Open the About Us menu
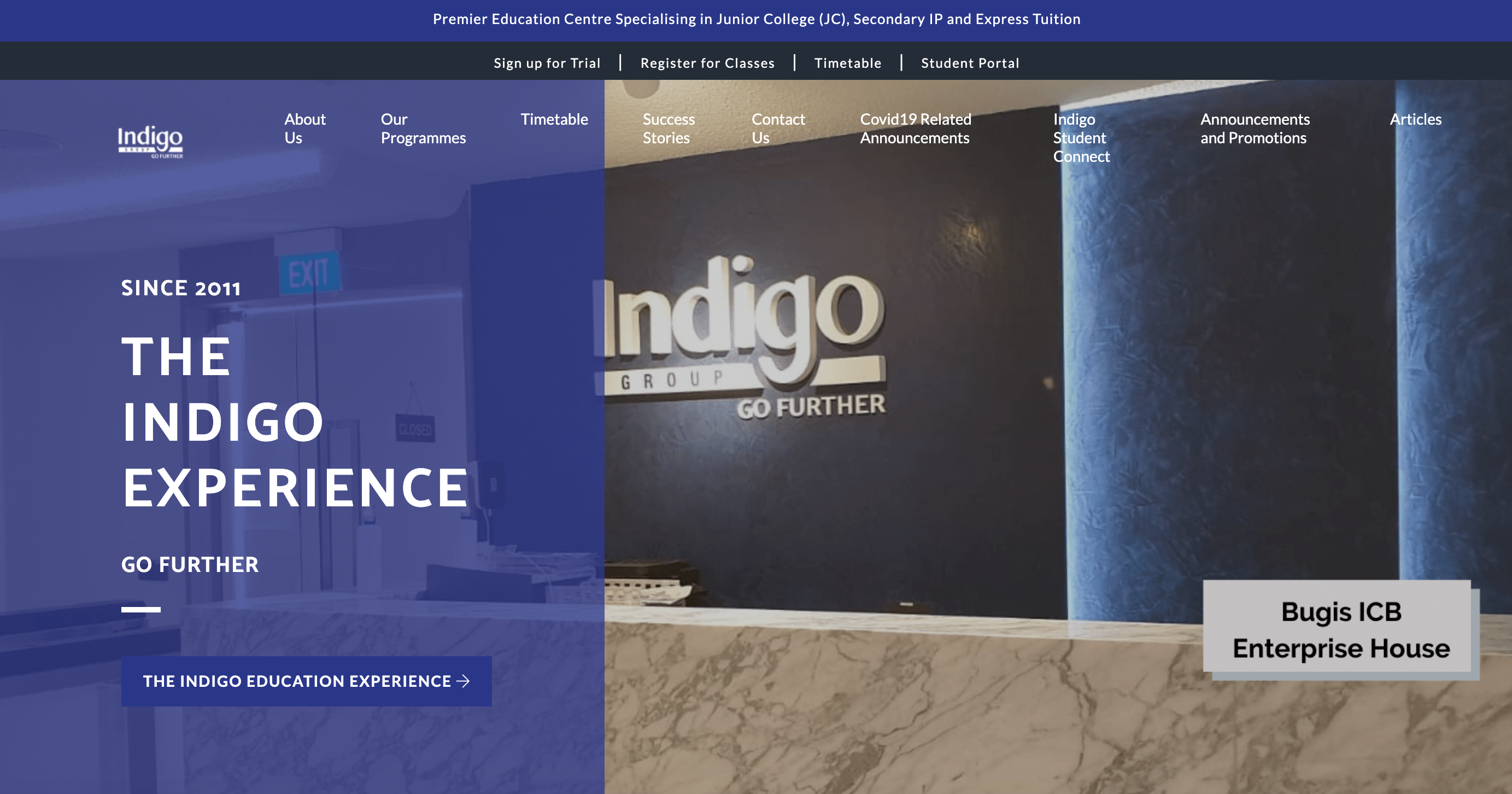The height and width of the screenshot is (794, 1512). (304, 128)
